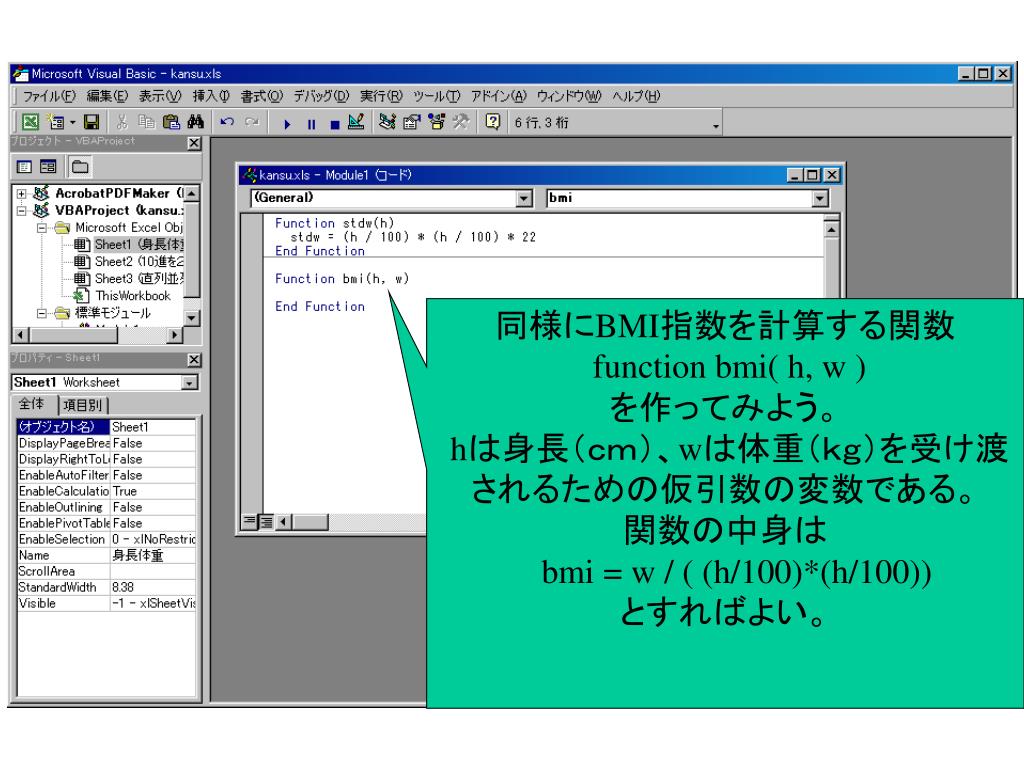Close the project explorer panel
Image resolution: width=1024 pixels, height=768 pixels.
pos(194,143)
